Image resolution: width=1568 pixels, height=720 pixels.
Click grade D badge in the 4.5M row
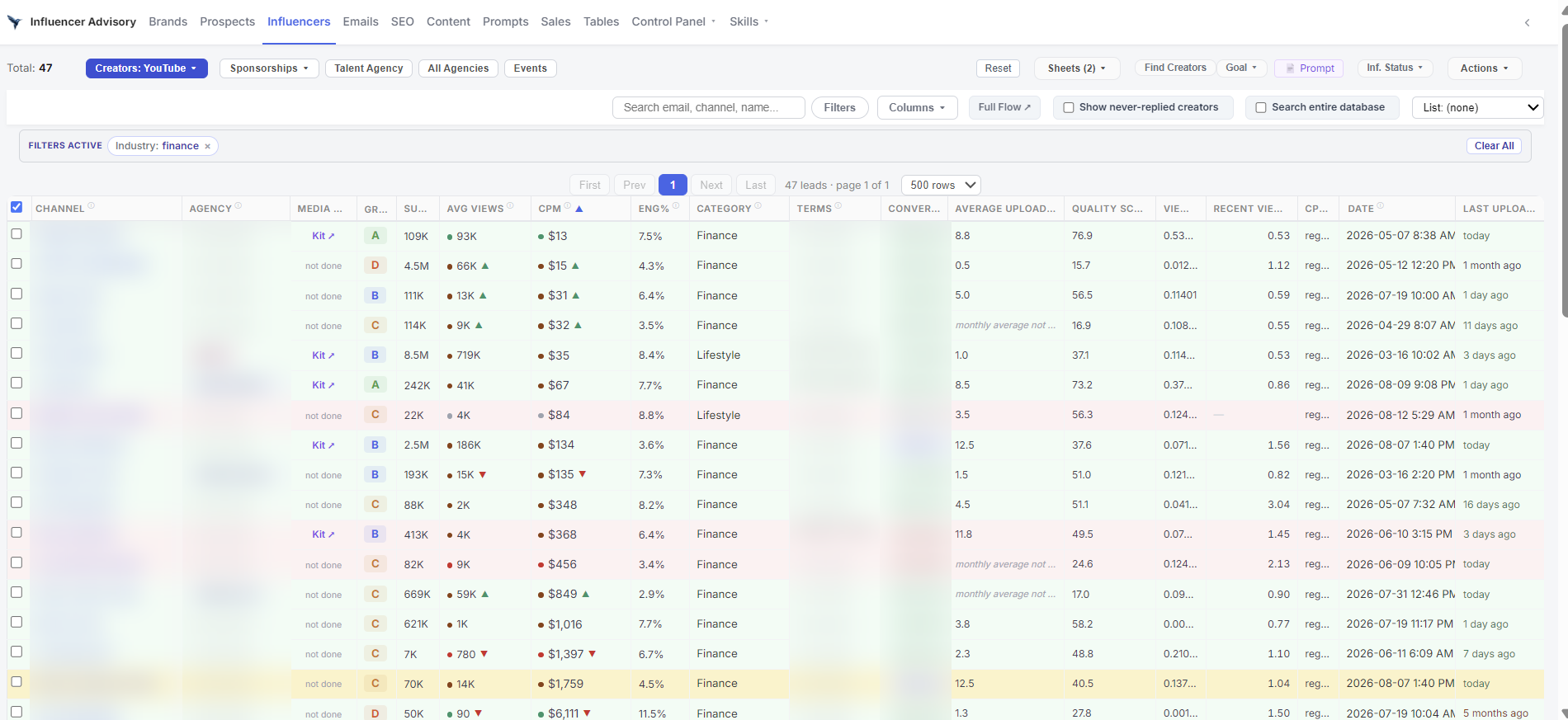click(x=375, y=266)
